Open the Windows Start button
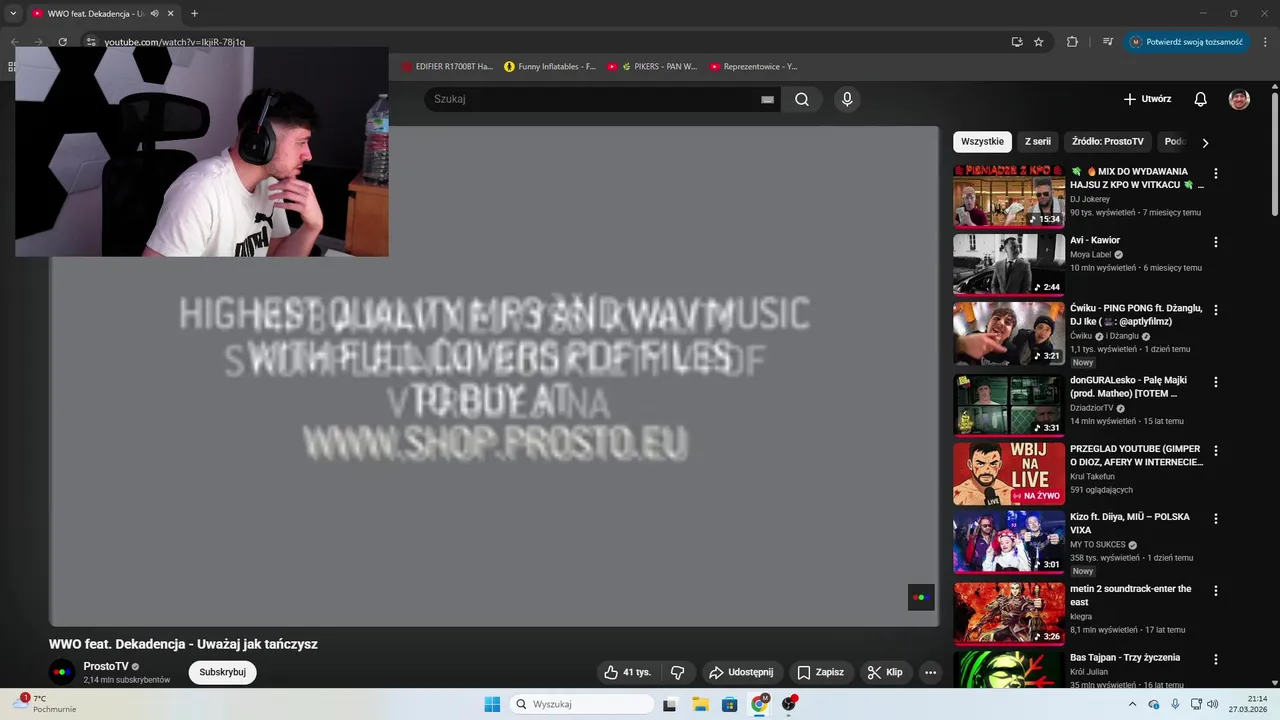 coord(492,704)
